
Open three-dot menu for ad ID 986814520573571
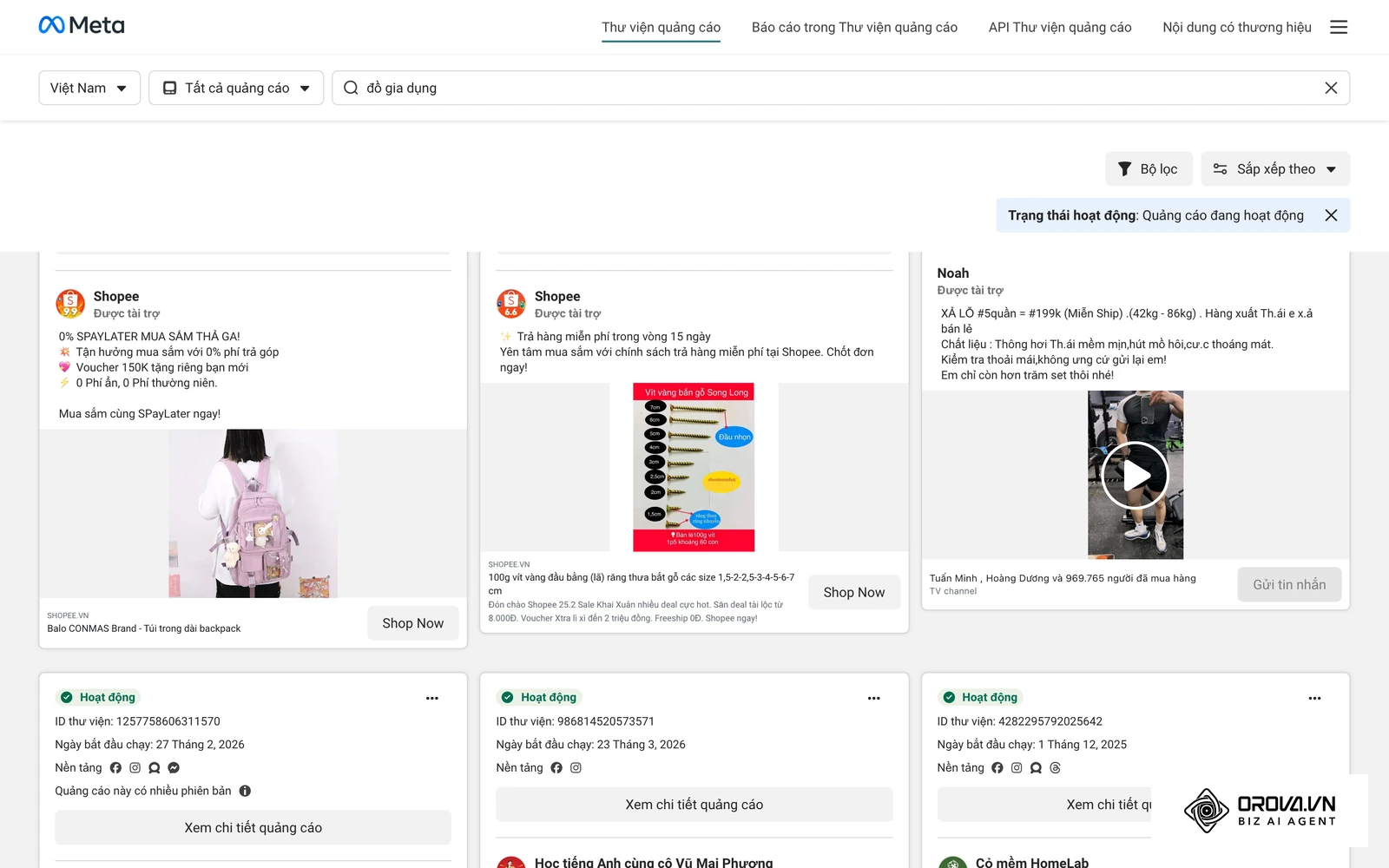click(x=873, y=698)
